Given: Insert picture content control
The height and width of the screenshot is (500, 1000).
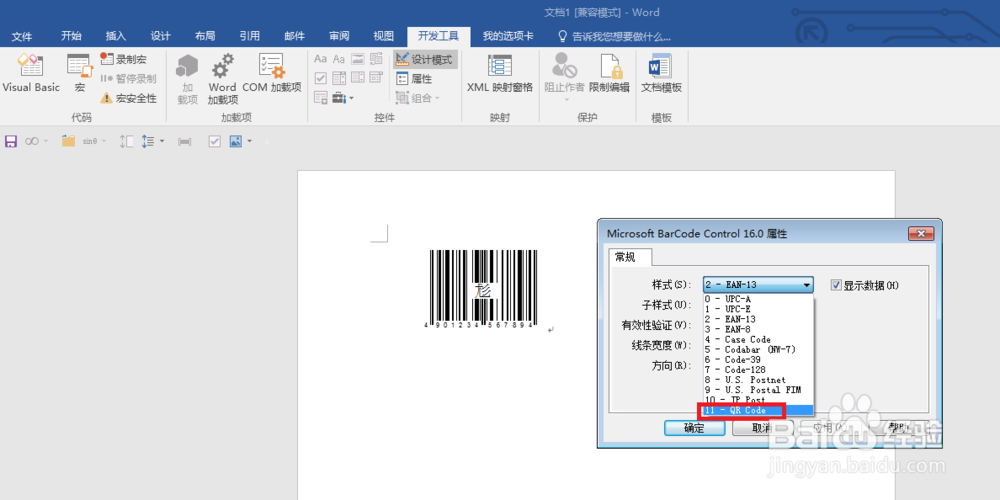Looking at the screenshot, I should coord(358,59).
